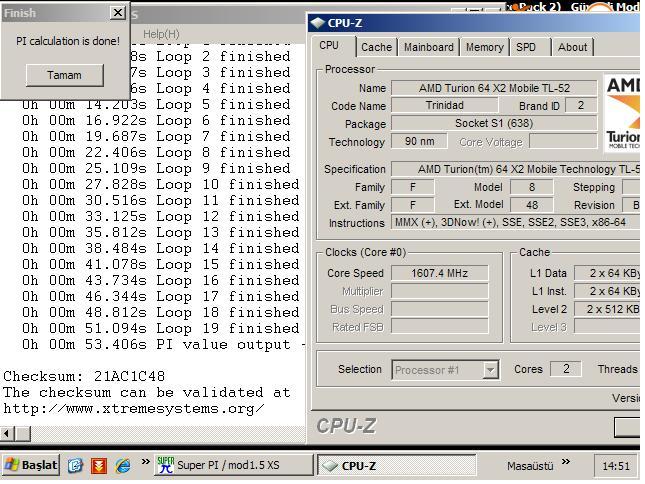Switch to CPU-Z taskbar button
Image resolution: width=645 pixels, height=484 pixels.
(x=396, y=466)
